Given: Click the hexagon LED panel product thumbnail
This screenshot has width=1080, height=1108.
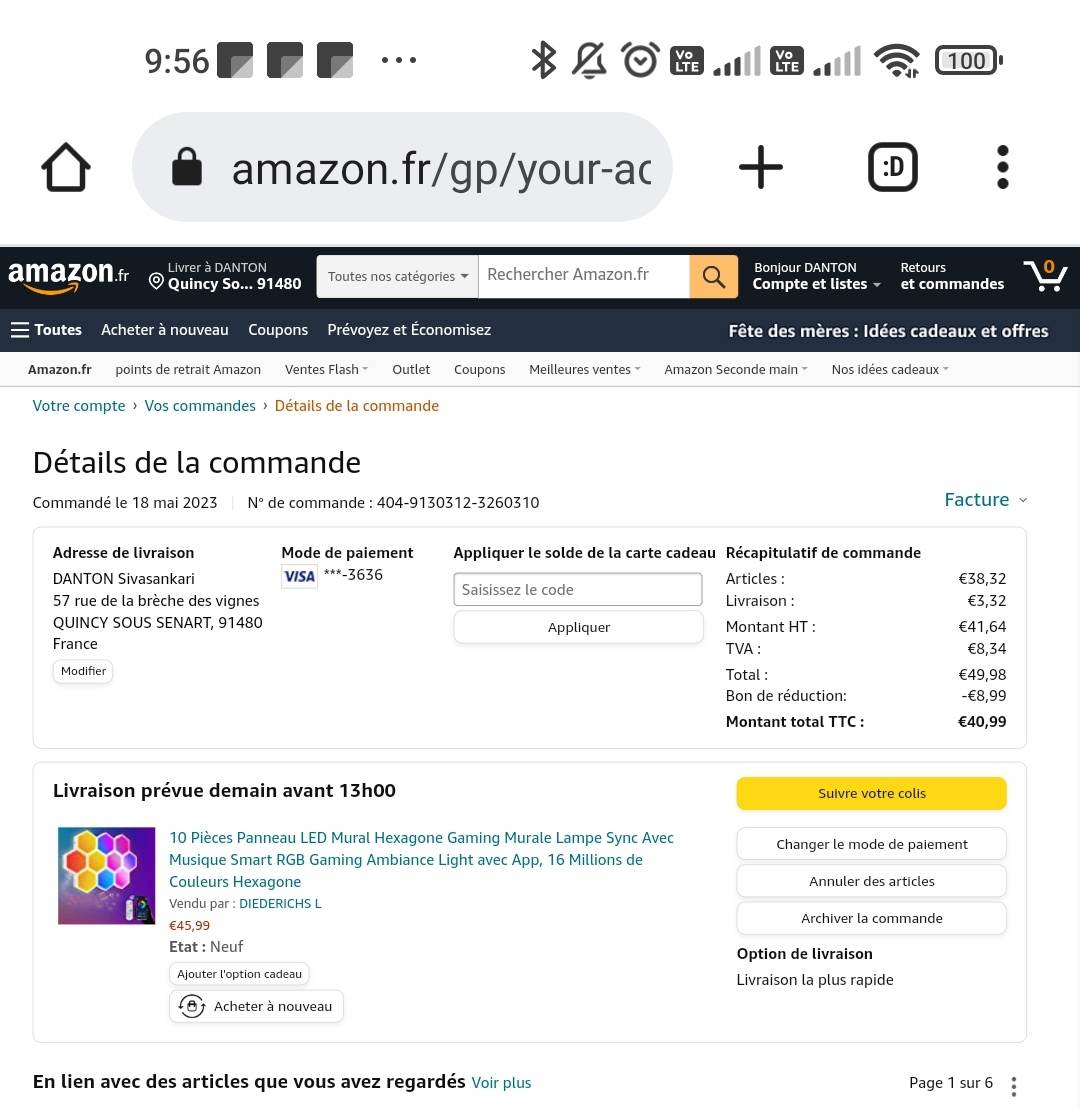Looking at the screenshot, I should (x=107, y=876).
